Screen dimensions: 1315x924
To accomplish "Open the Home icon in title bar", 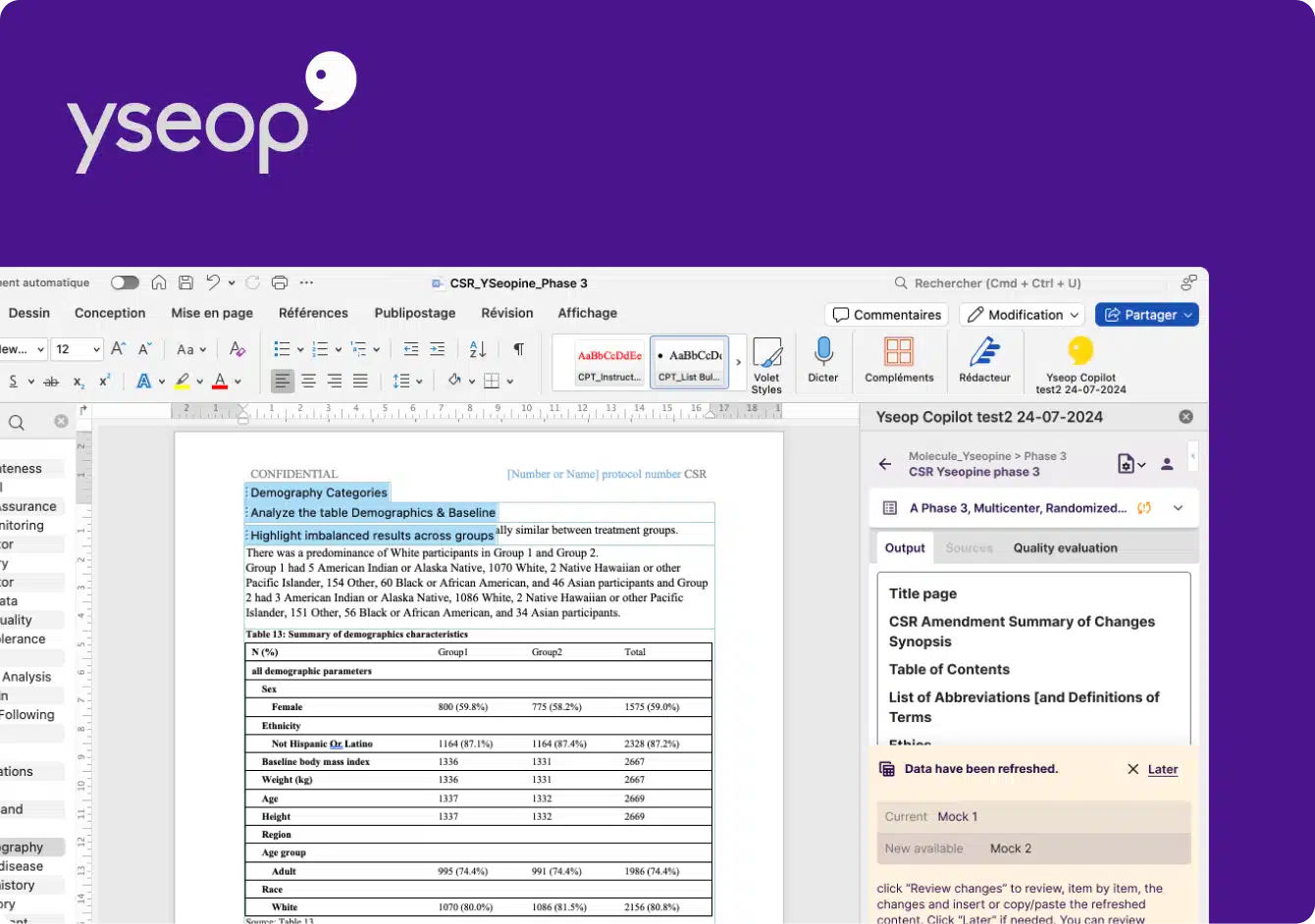I will [x=159, y=282].
